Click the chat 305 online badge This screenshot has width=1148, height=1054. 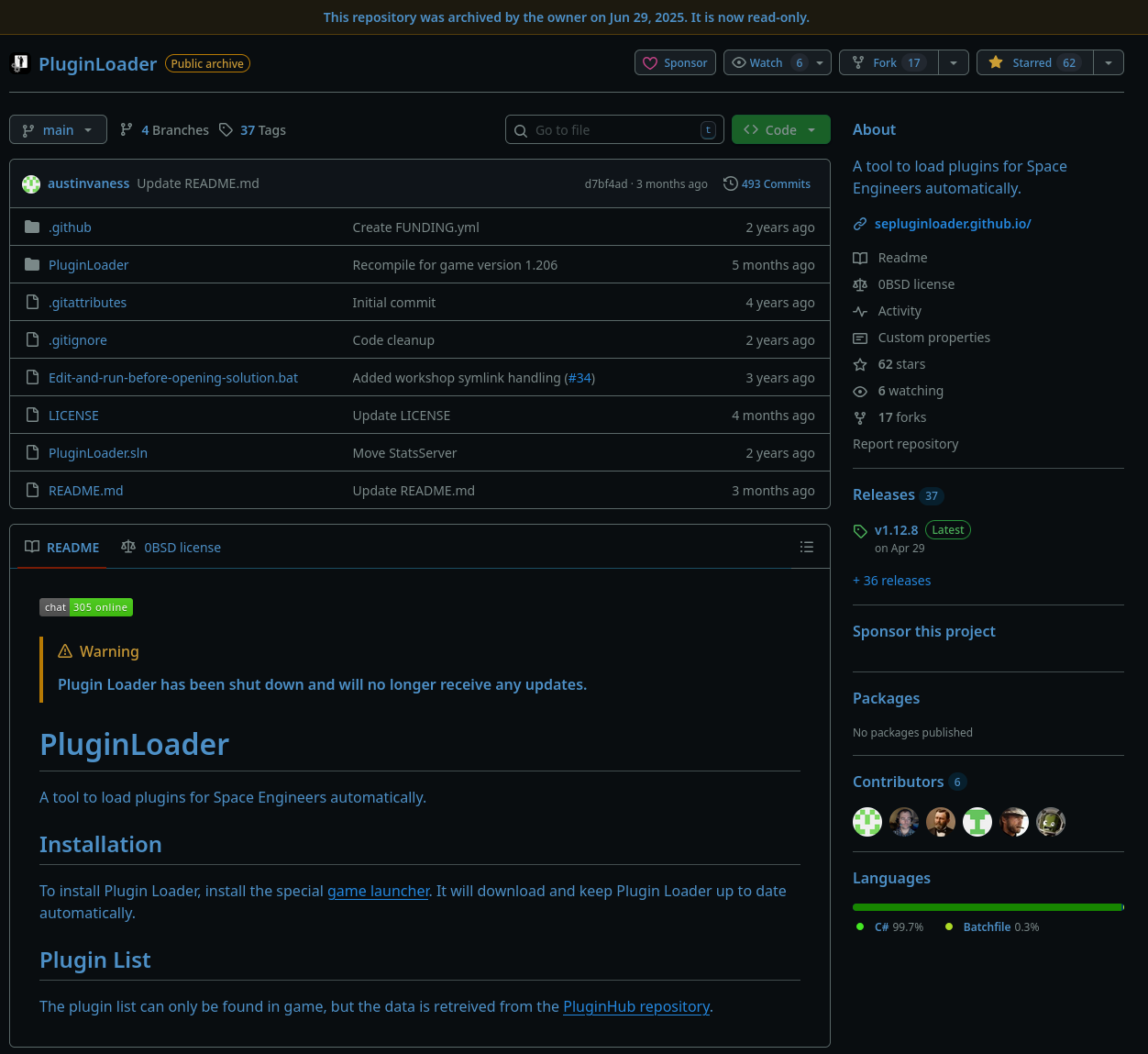click(x=86, y=607)
